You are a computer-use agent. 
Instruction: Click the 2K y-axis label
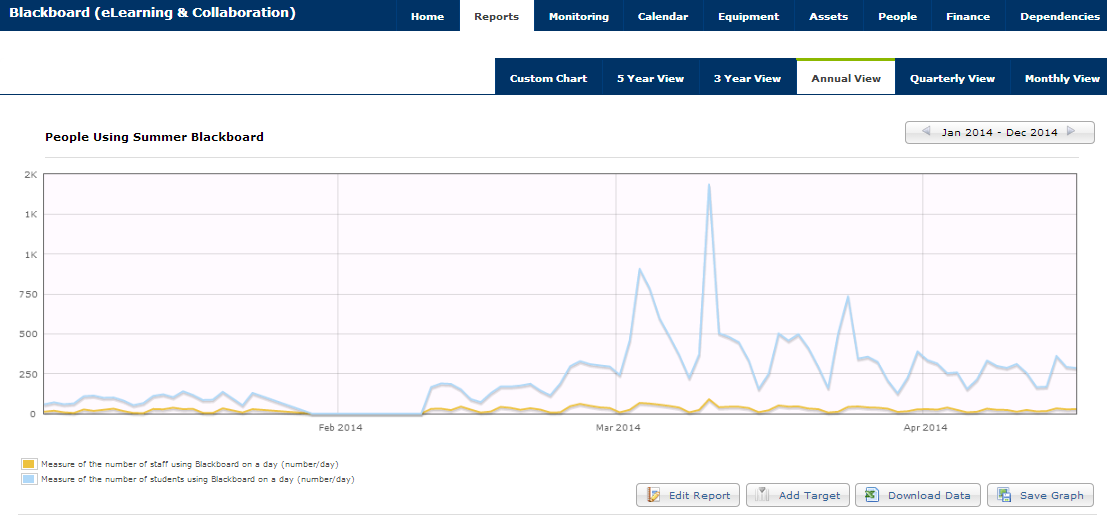[30, 174]
